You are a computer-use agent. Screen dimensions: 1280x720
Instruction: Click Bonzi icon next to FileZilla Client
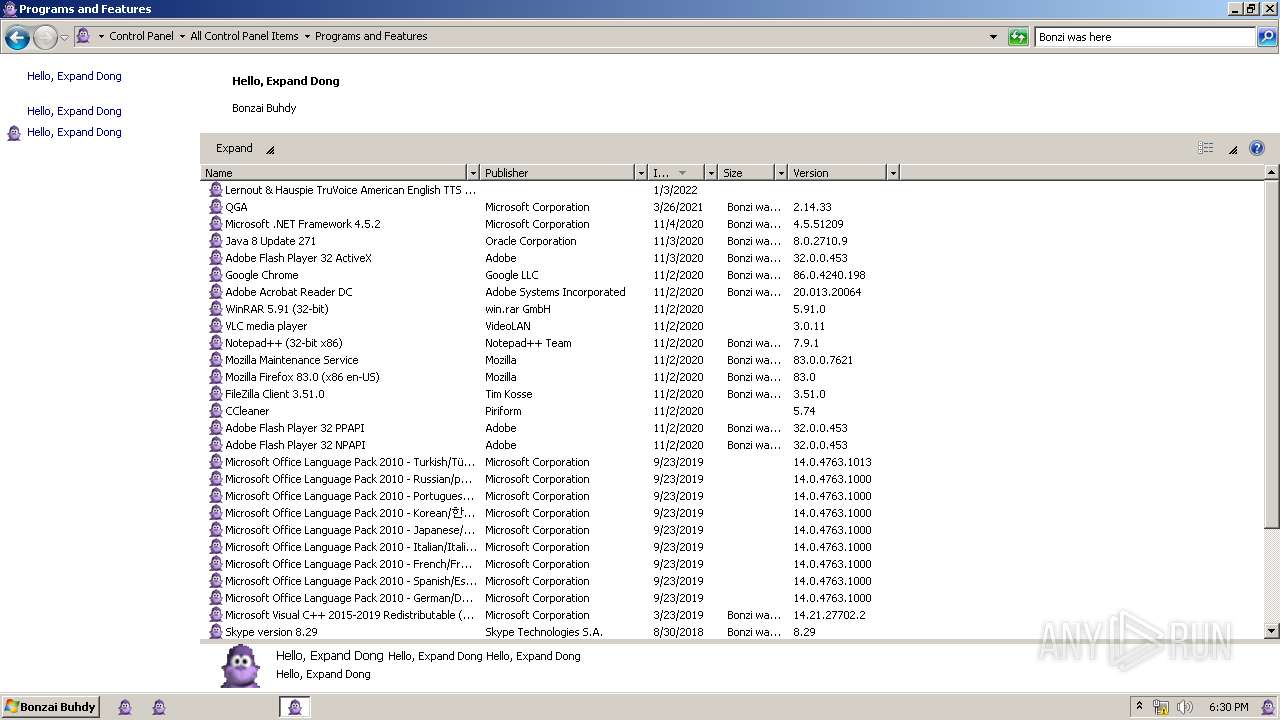[215, 394]
